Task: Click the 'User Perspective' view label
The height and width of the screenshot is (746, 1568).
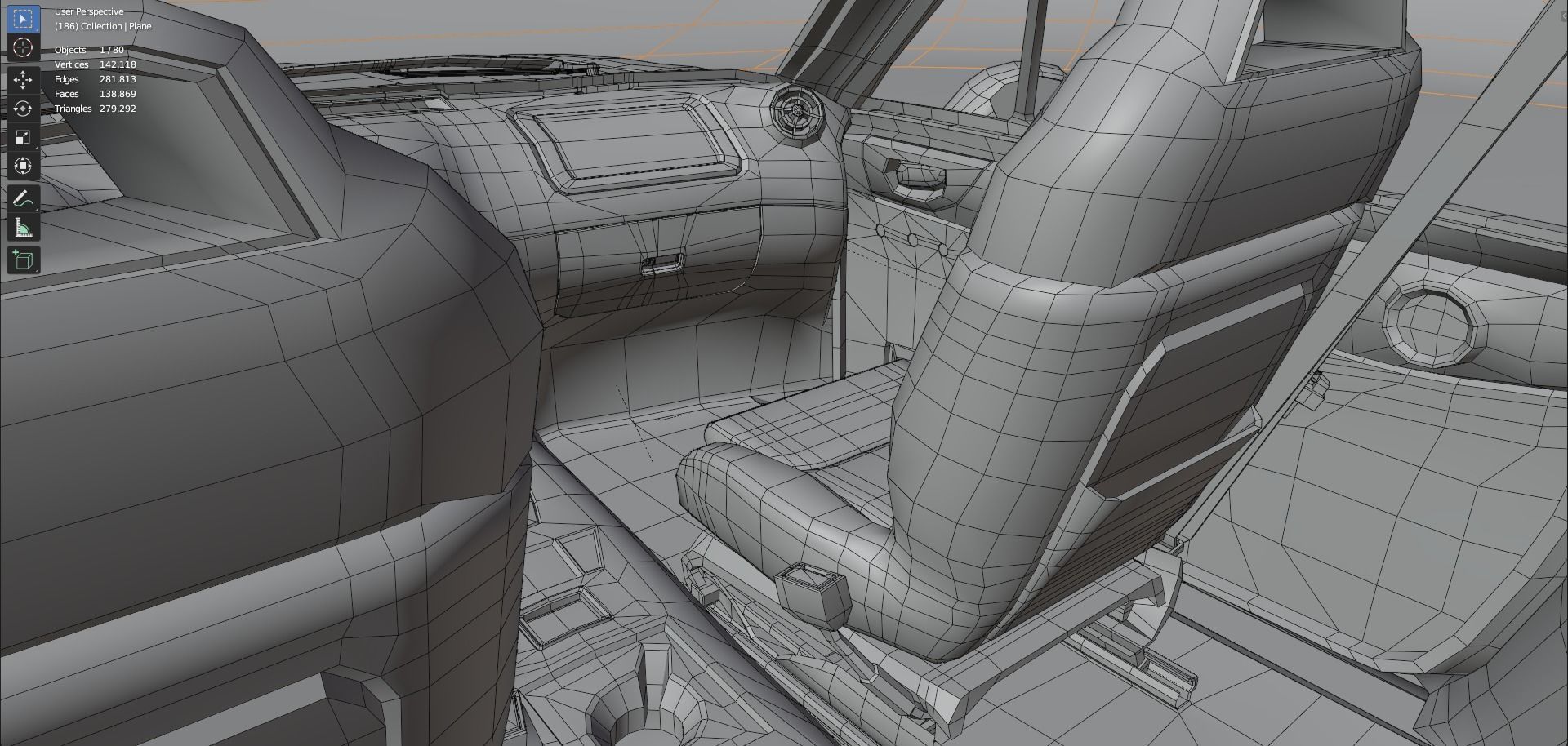Action: click(89, 11)
